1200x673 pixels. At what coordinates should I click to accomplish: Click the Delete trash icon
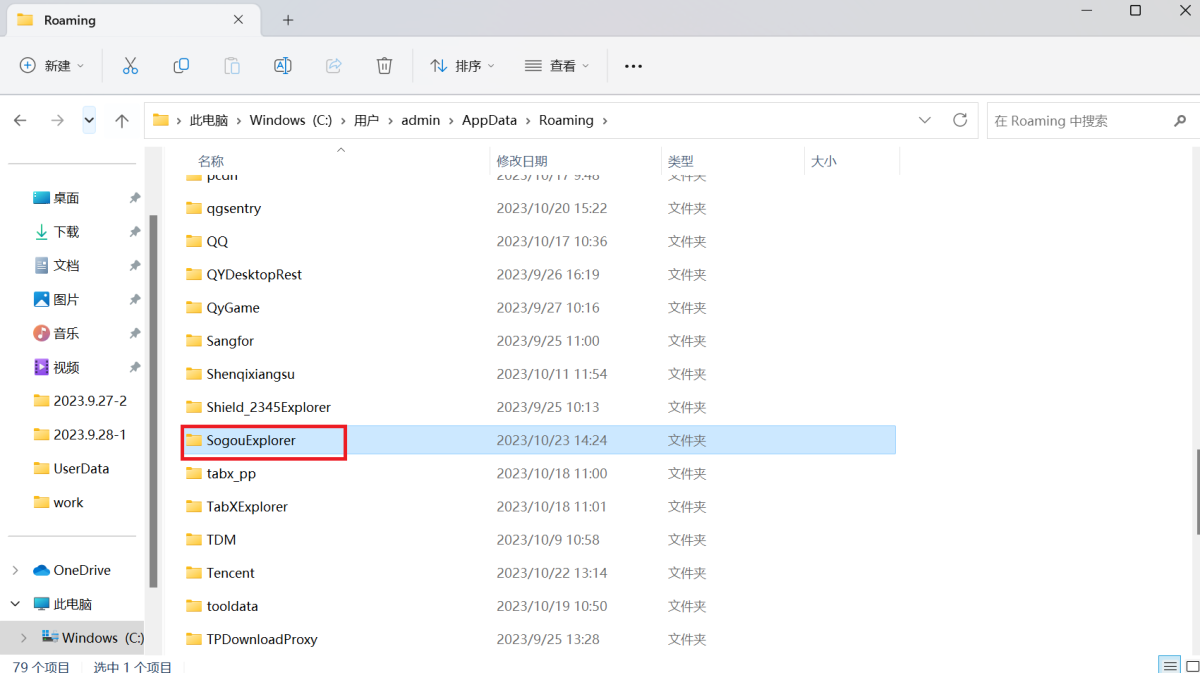(384, 66)
